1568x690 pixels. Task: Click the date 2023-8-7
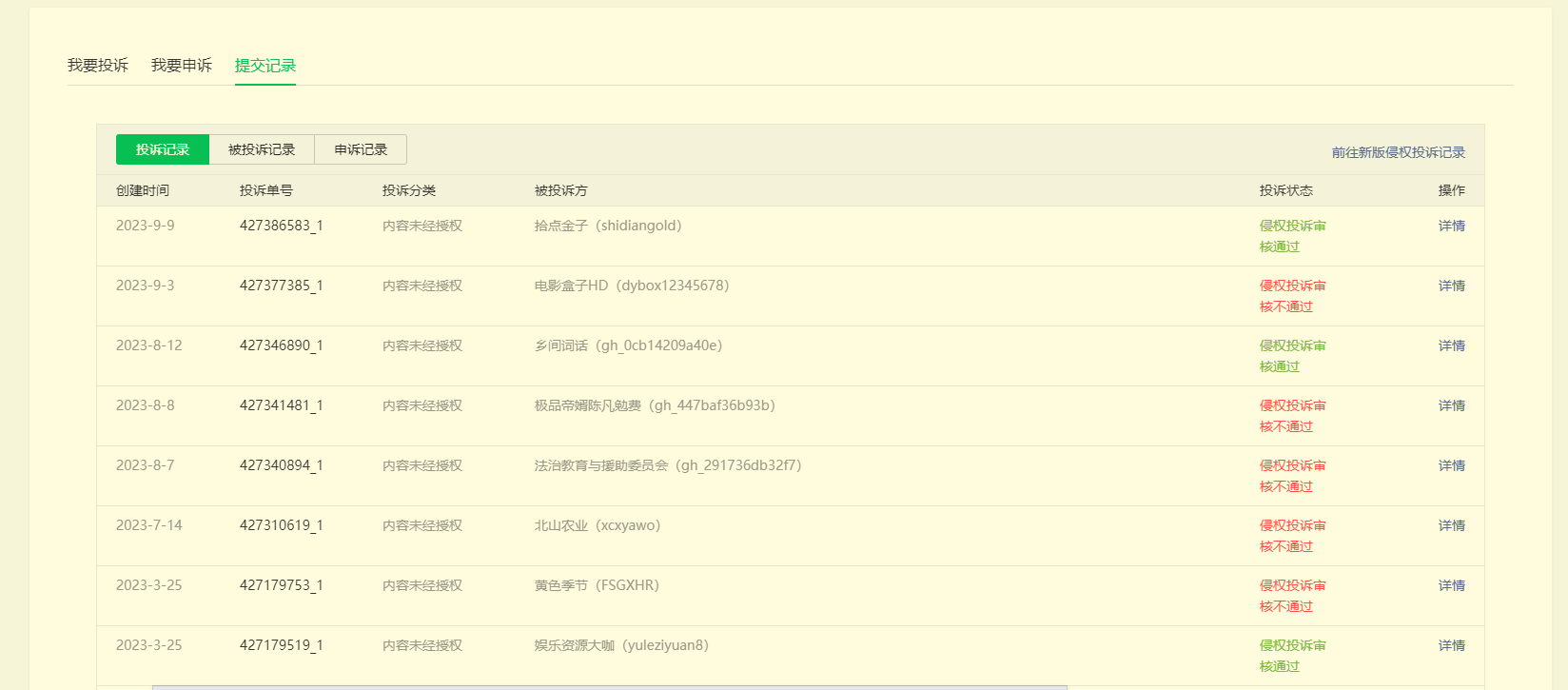point(146,465)
